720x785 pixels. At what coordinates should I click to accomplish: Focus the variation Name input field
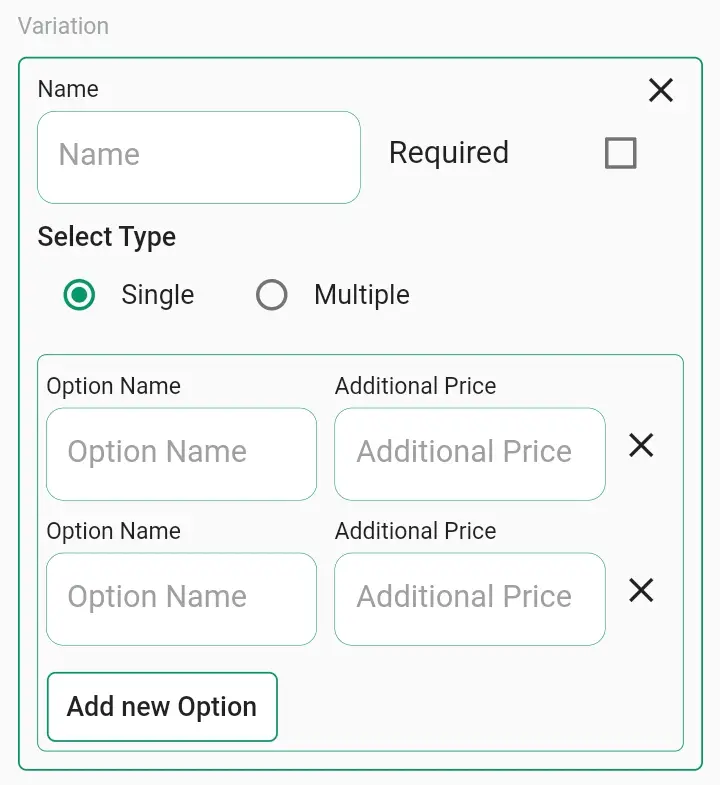199,158
